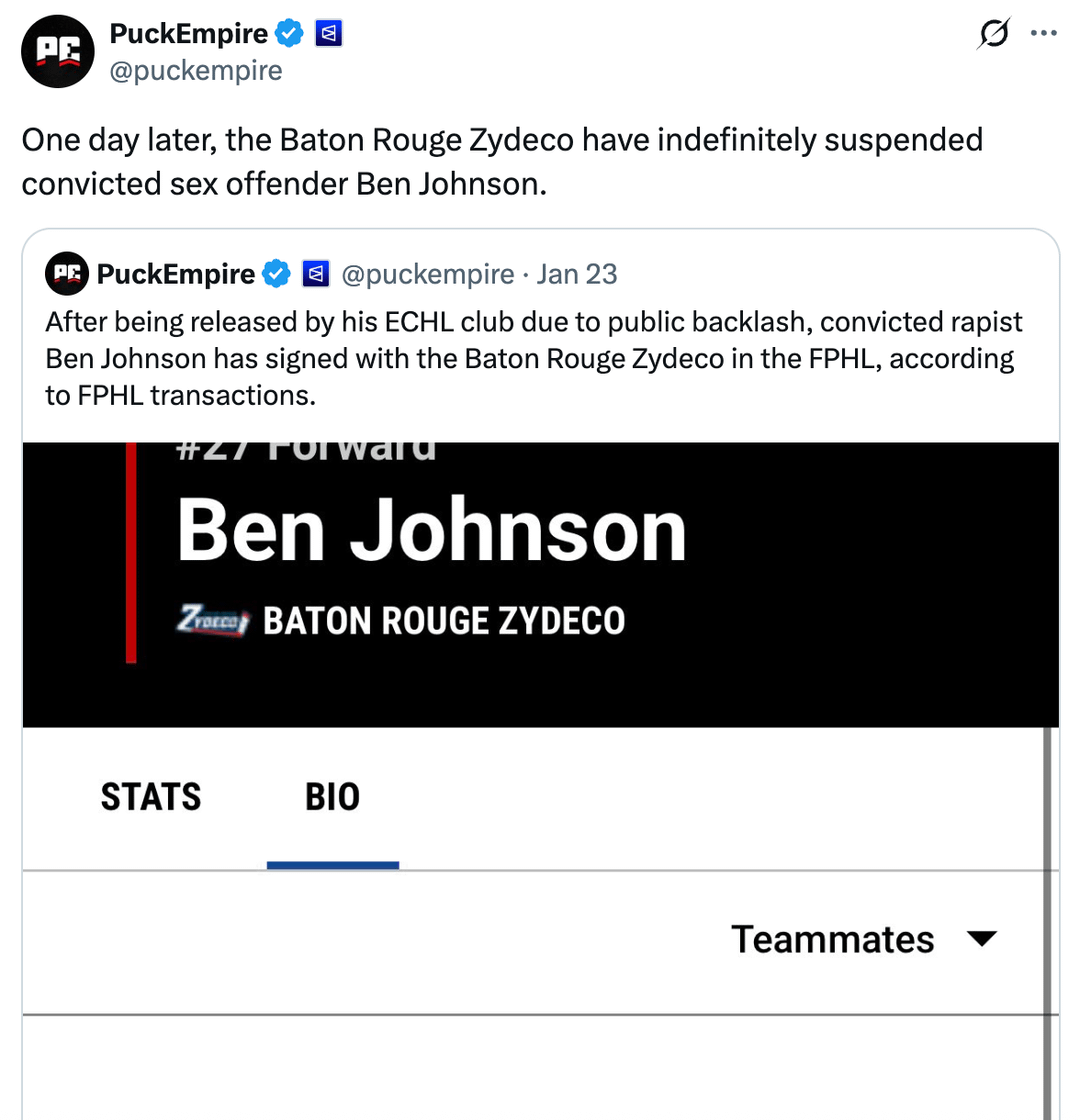This screenshot has width=1080, height=1120.
Task: Click the affiliate badge in the quoted tweet header
Action: (x=316, y=273)
